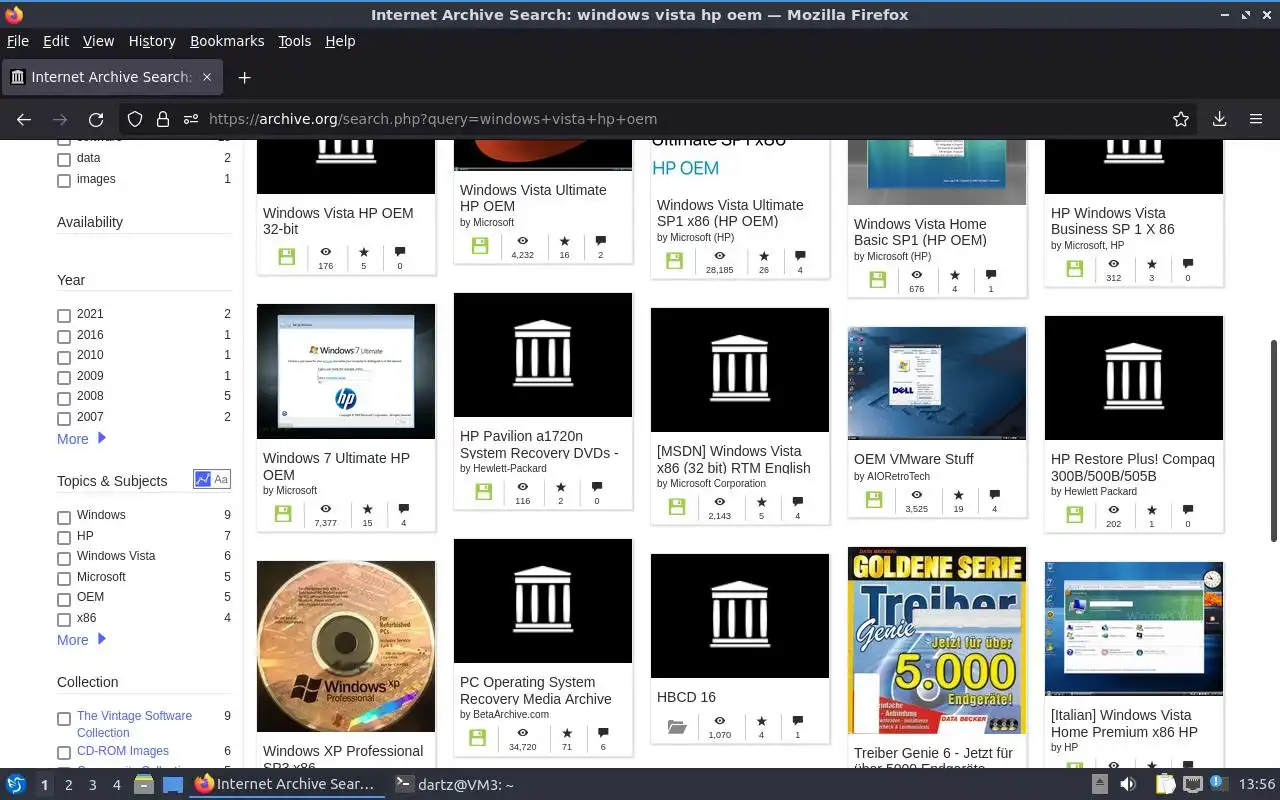Tick the x86 topic checkbox
This screenshot has width=1280, height=800.
[64, 620]
